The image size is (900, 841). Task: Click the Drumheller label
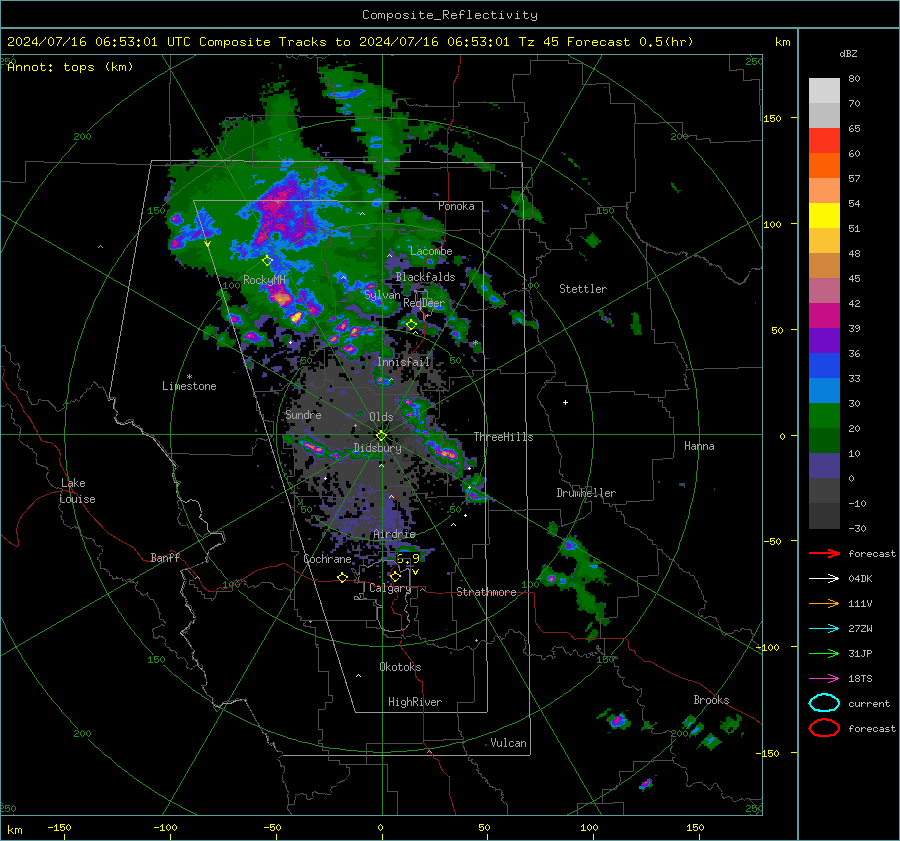pyautogui.click(x=586, y=493)
